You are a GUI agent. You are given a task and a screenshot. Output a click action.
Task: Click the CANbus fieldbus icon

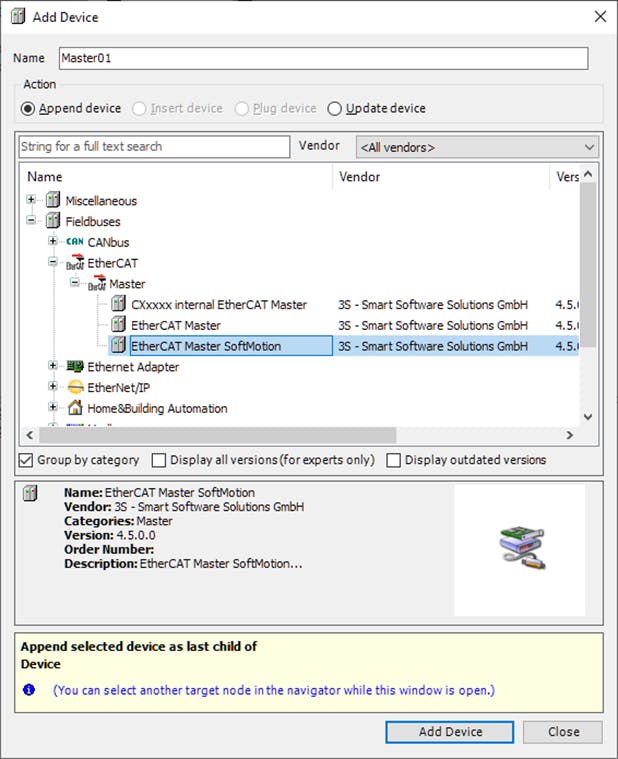pos(75,242)
